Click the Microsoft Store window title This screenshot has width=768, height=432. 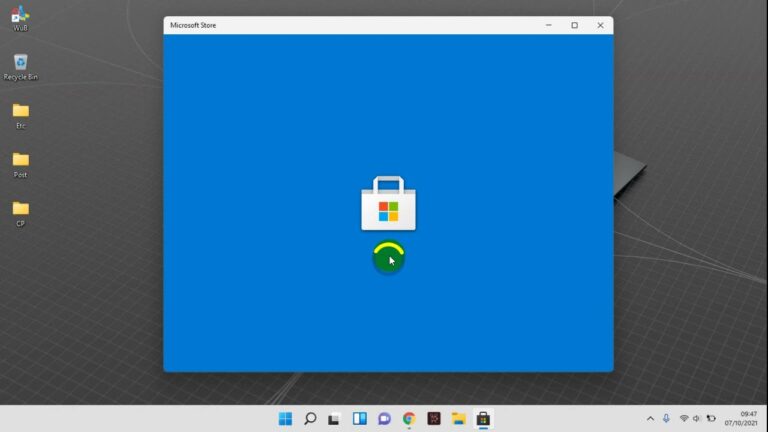193,25
